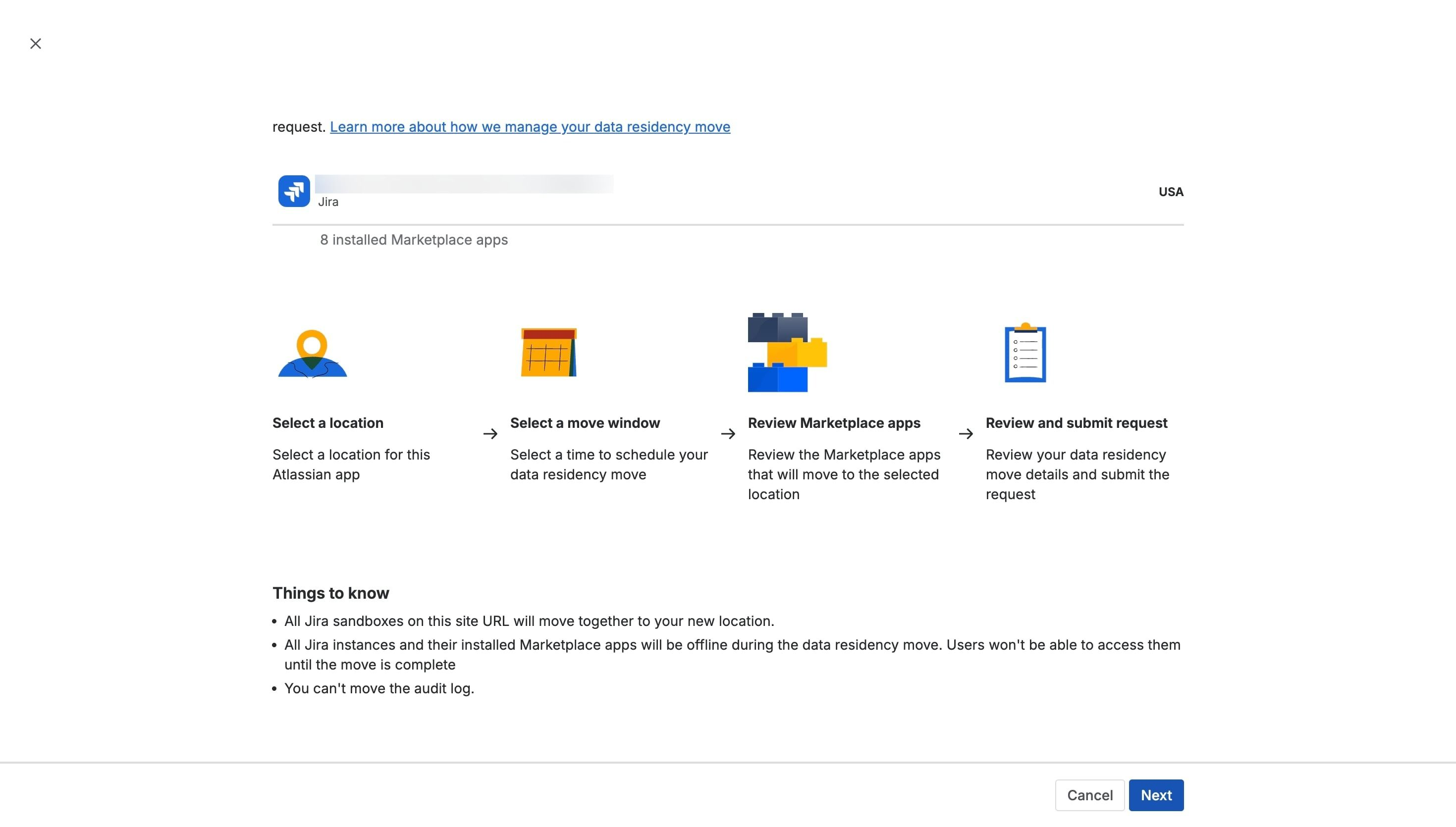Click the orange calendar illustration

point(549,352)
